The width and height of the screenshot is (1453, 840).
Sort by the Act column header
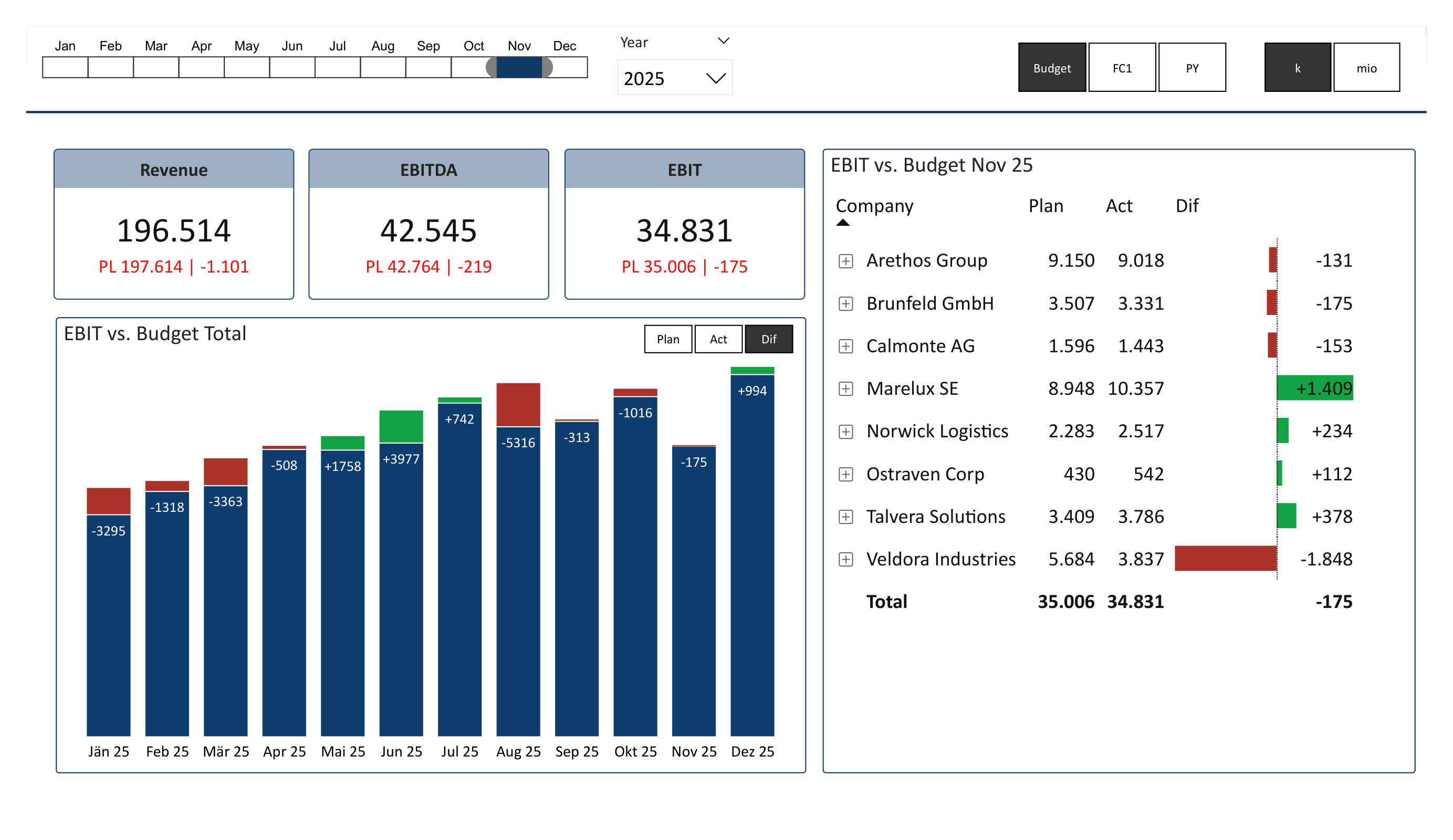[x=1119, y=206]
